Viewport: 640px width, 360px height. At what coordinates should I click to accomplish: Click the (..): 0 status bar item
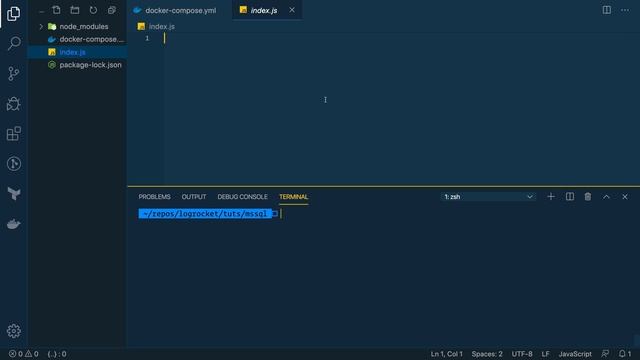pos(57,354)
